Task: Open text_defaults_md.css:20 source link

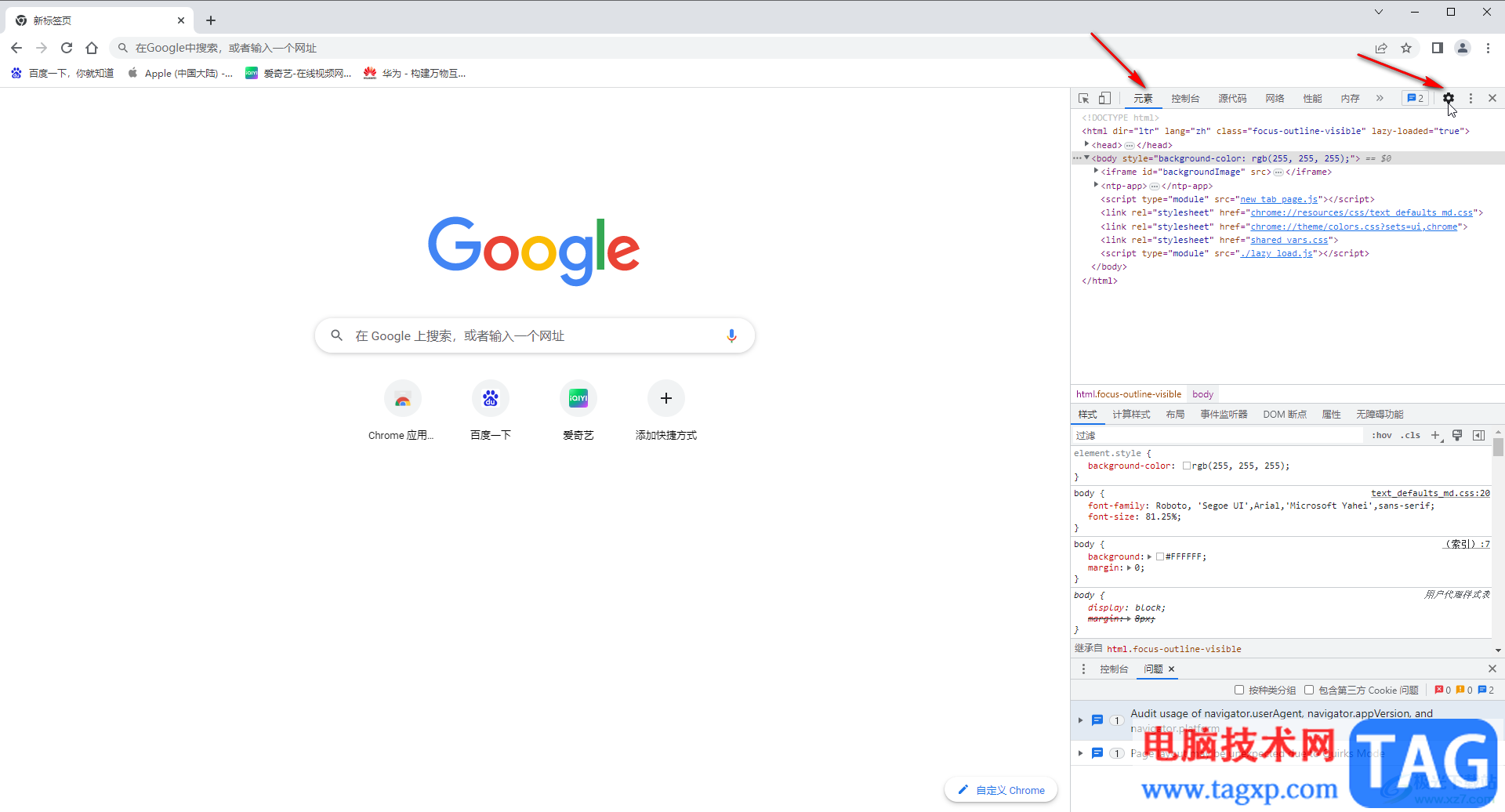Action: [1431, 494]
